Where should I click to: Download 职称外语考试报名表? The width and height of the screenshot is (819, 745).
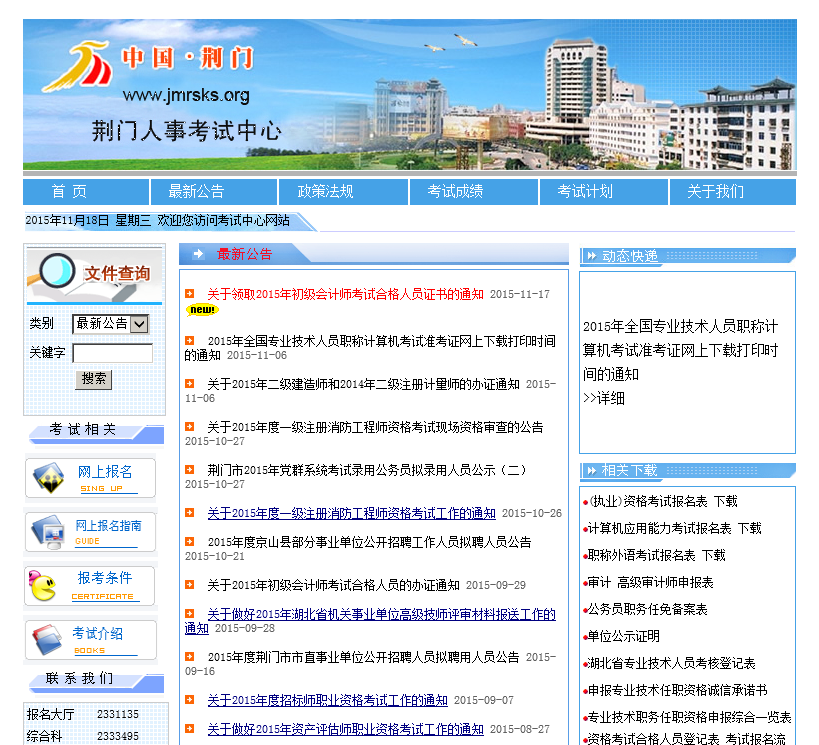[x=657, y=555]
